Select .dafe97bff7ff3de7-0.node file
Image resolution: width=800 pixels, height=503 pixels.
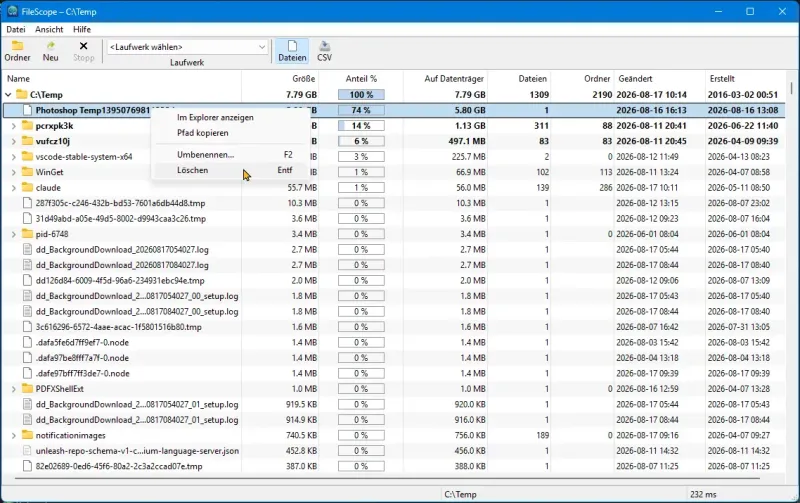point(394,373)
